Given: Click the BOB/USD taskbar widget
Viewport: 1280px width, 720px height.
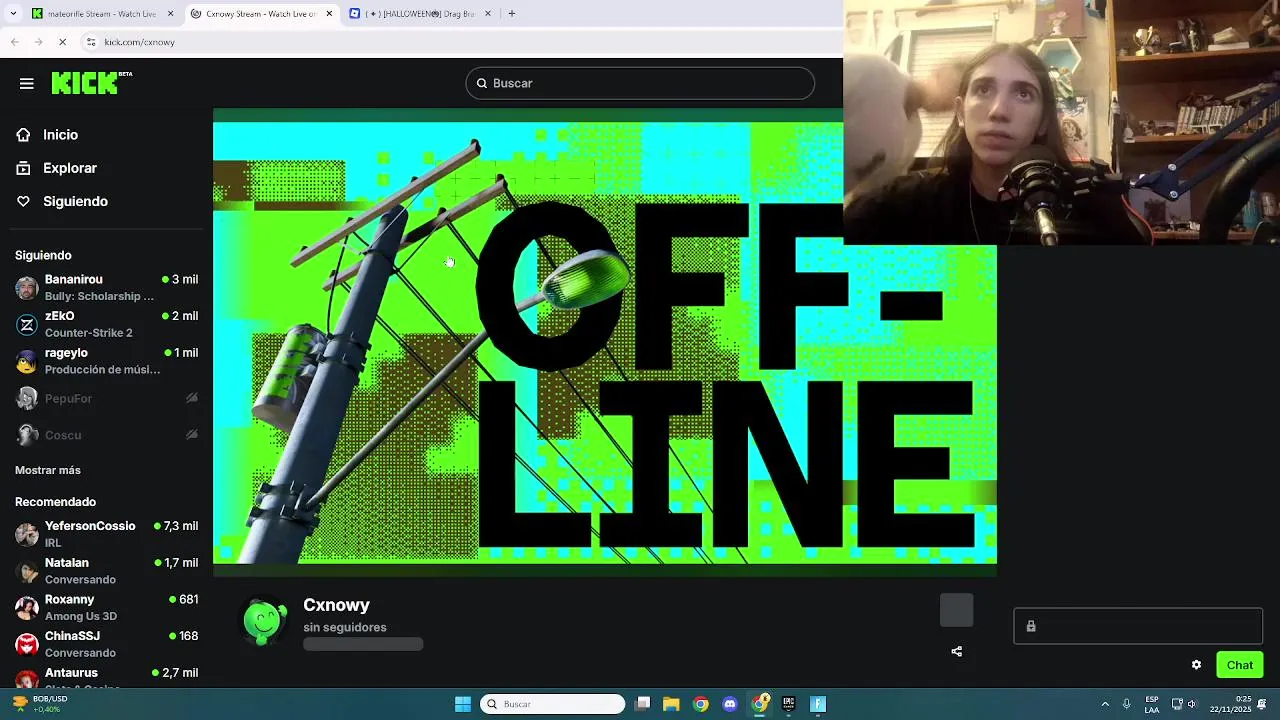Looking at the screenshot, I should pyautogui.click(x=40, y=704).
